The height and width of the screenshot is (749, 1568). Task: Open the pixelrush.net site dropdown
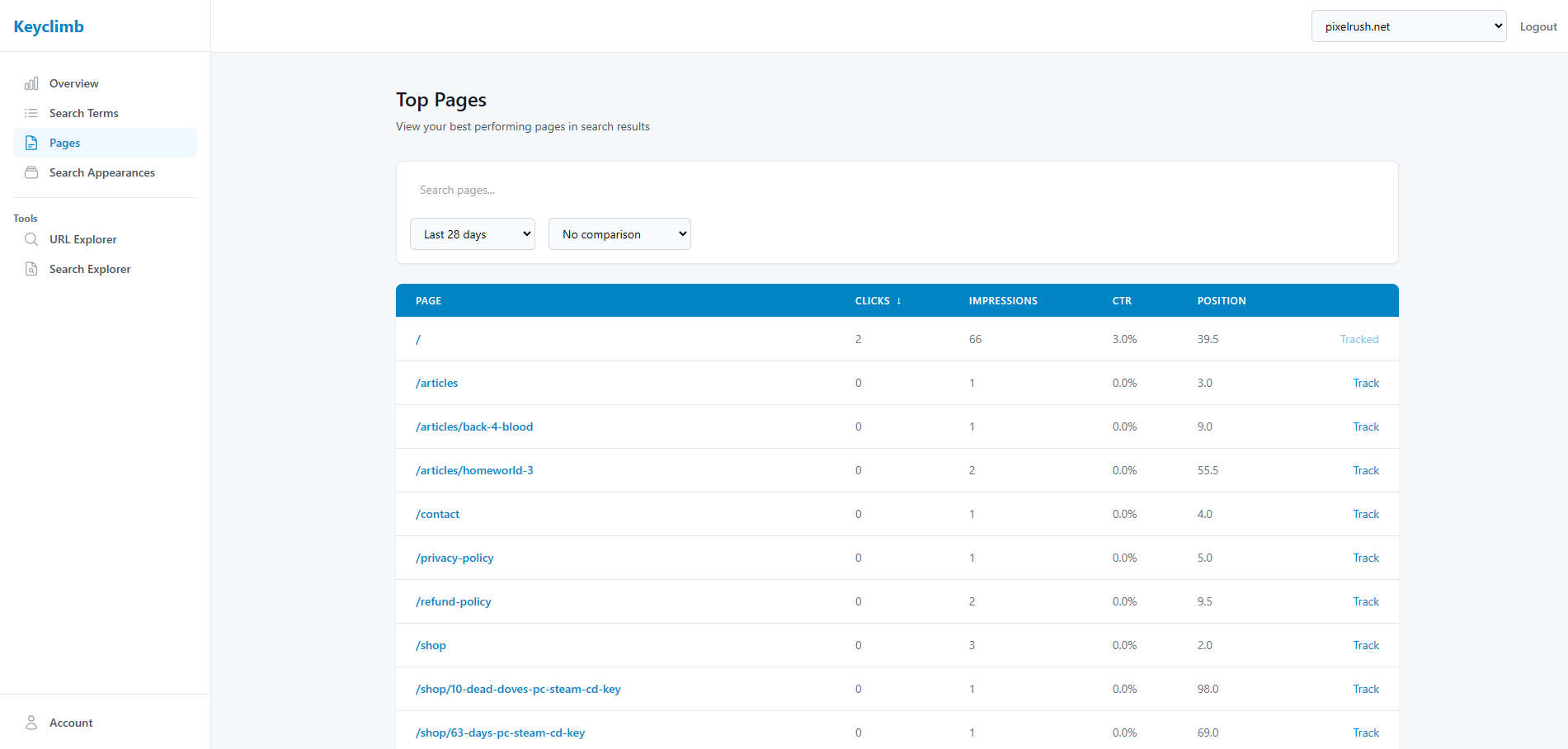click(x=1409, y=26)
